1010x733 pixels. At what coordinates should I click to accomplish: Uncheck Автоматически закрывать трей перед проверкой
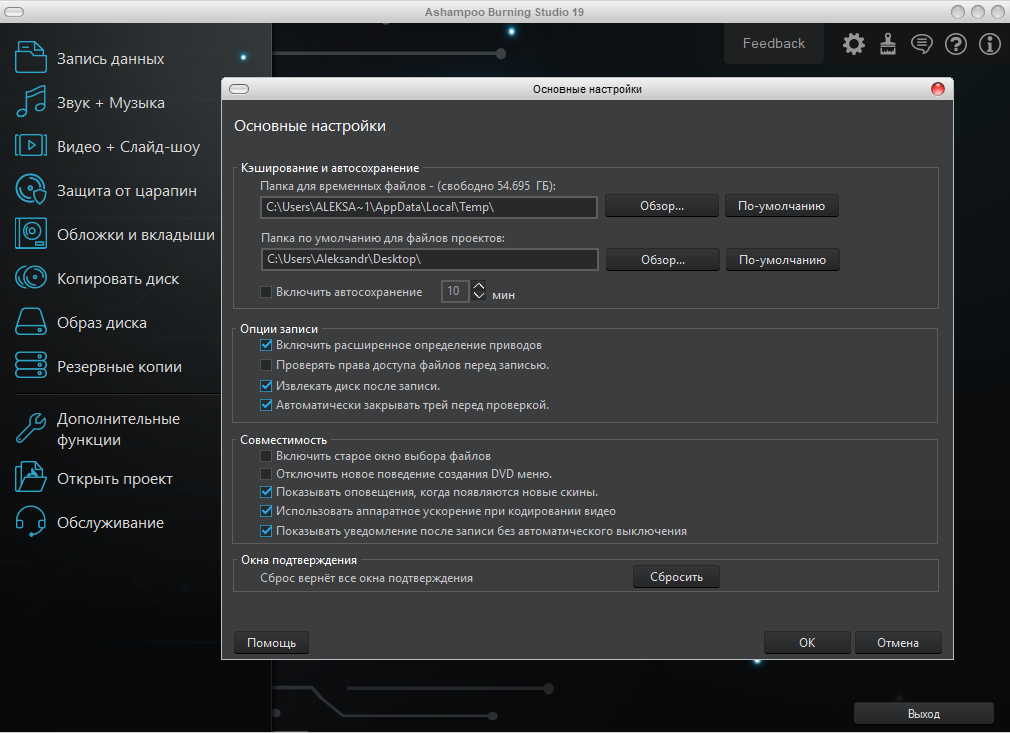[x=265, y=405]
